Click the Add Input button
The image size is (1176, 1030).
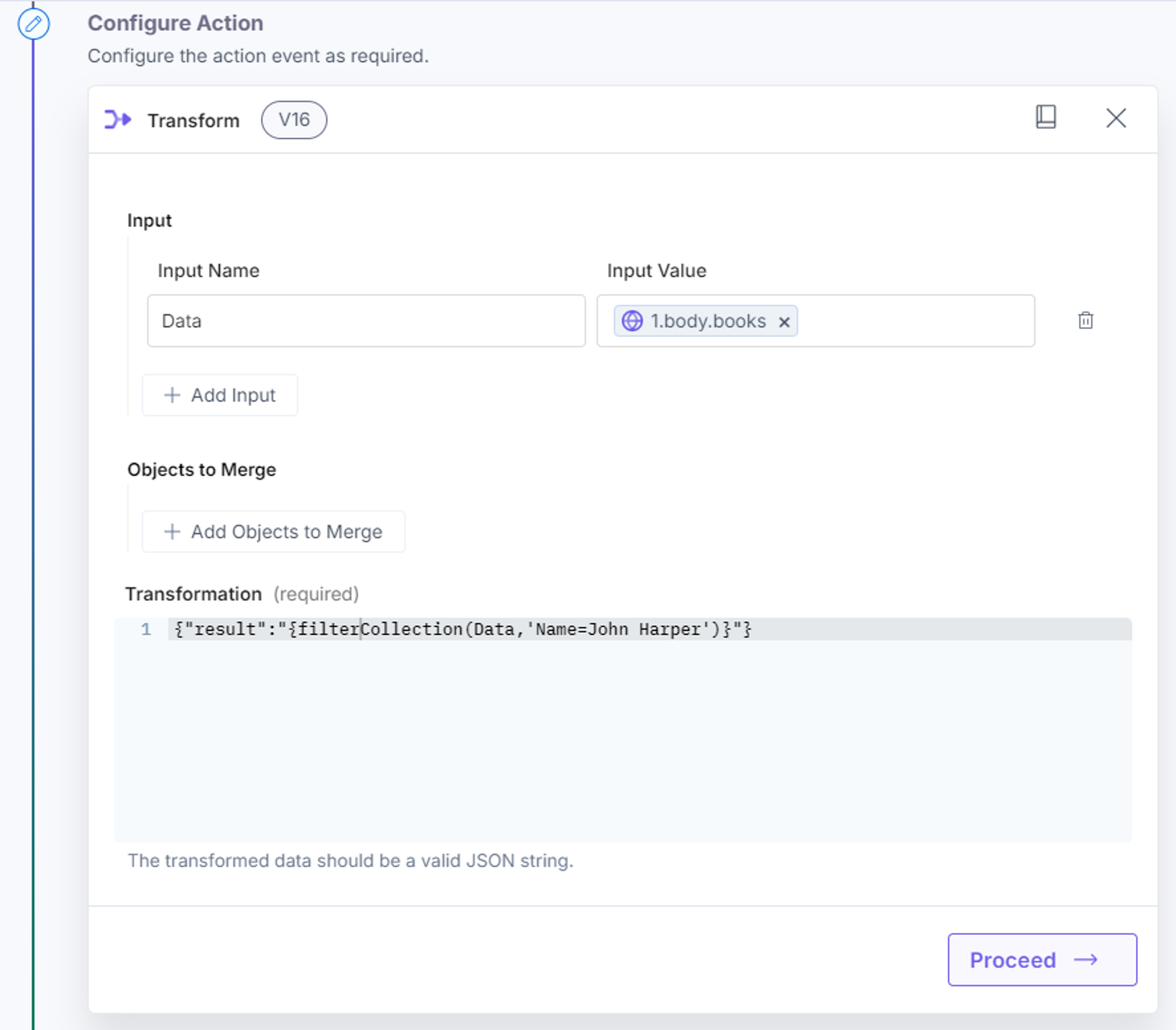(220, 395)
